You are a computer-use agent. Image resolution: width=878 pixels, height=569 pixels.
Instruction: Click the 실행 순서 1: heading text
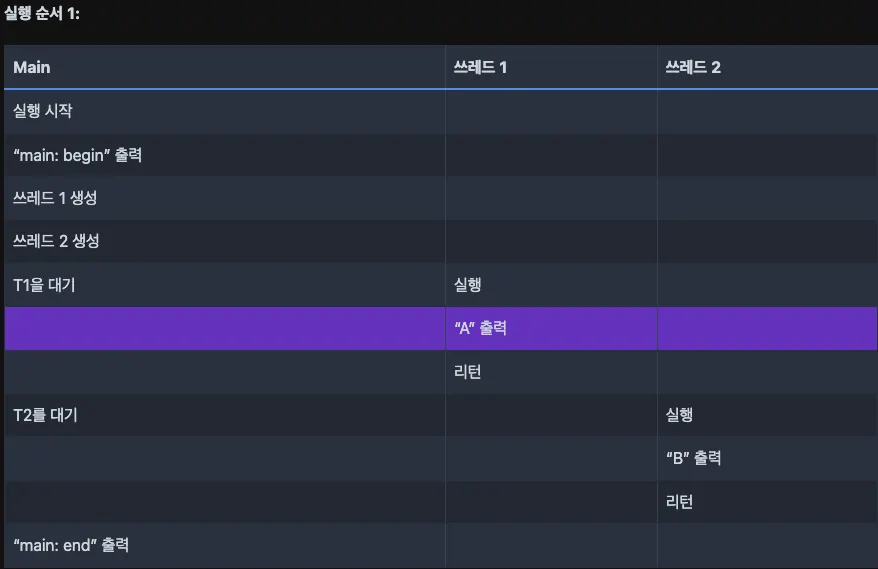click(x=42, y=13)
